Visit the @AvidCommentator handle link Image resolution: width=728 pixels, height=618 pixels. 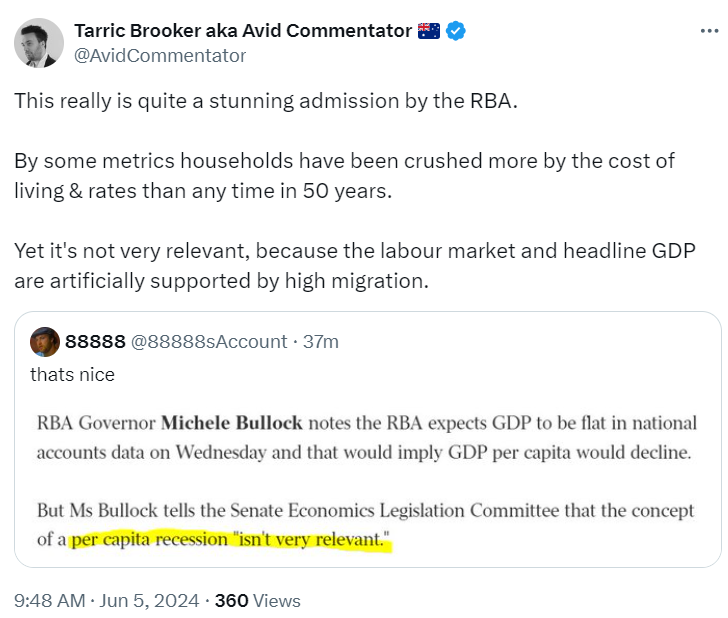[160, 56]
